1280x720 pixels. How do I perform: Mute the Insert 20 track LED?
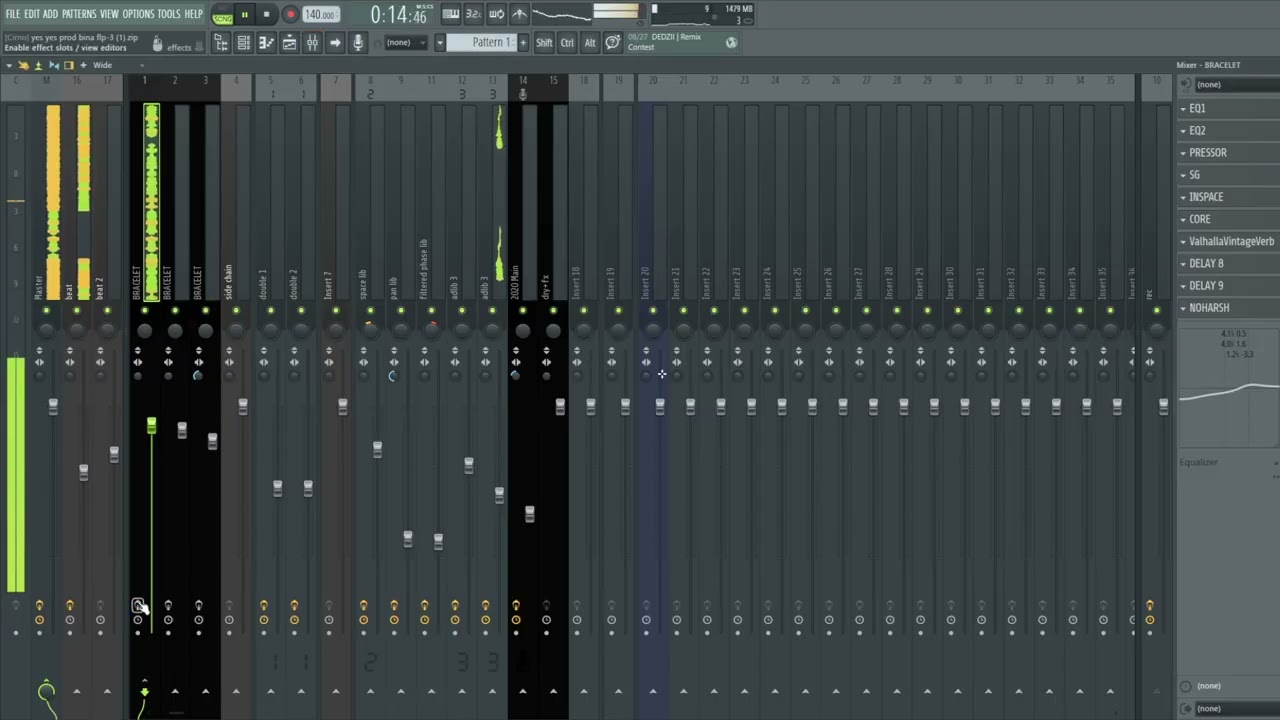coord(653,311)
